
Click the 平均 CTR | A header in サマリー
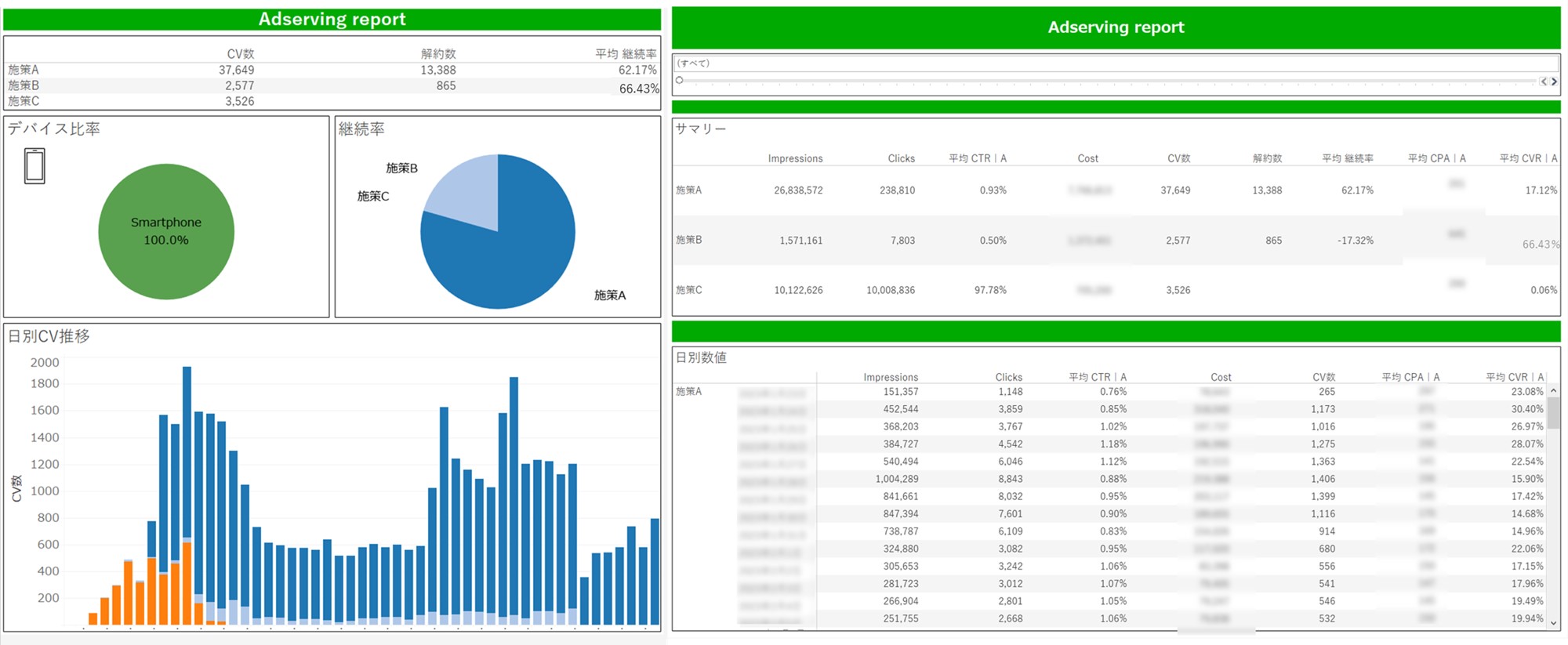click(978, 158)
